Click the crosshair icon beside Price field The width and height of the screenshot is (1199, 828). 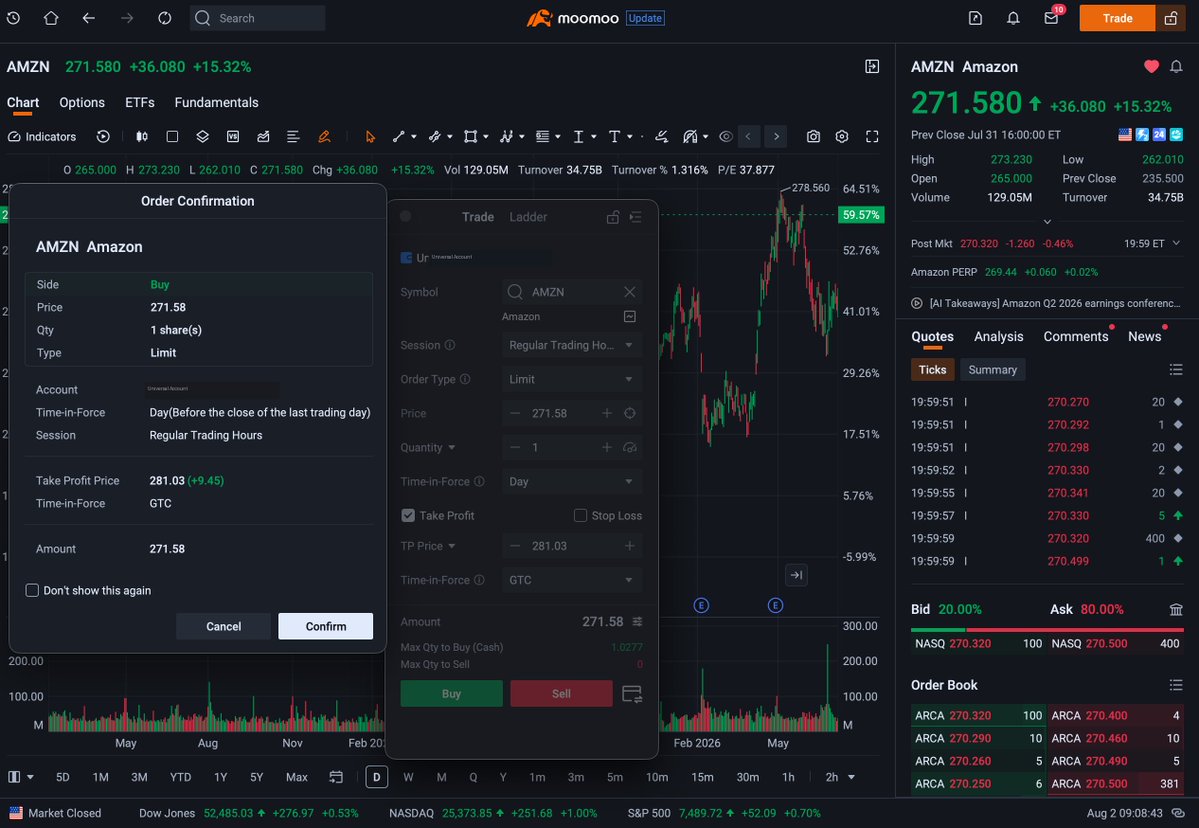click(x=629, y=413)
